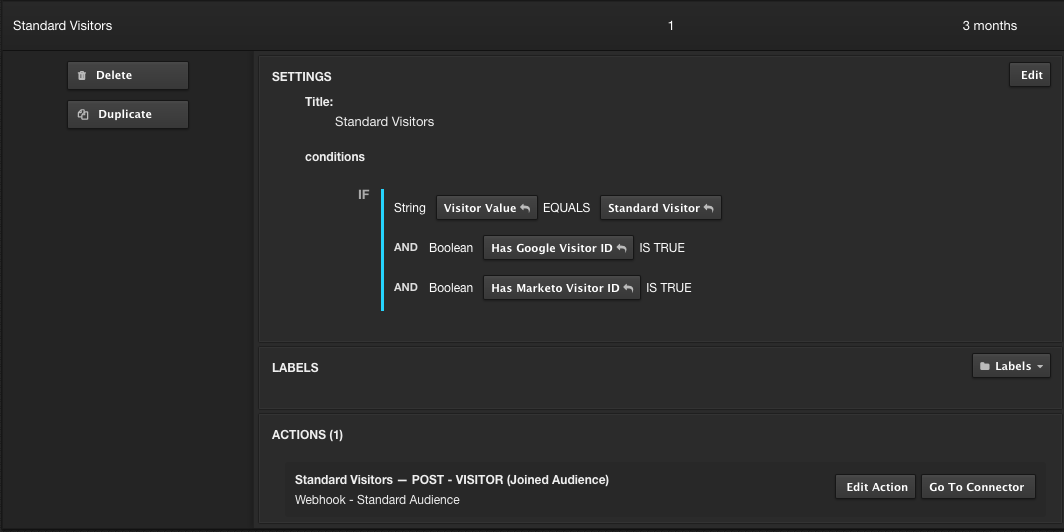Screen dimensions: 1064x532
Task: Click the trash icon on Delete button
Action: tap(82, 76)
